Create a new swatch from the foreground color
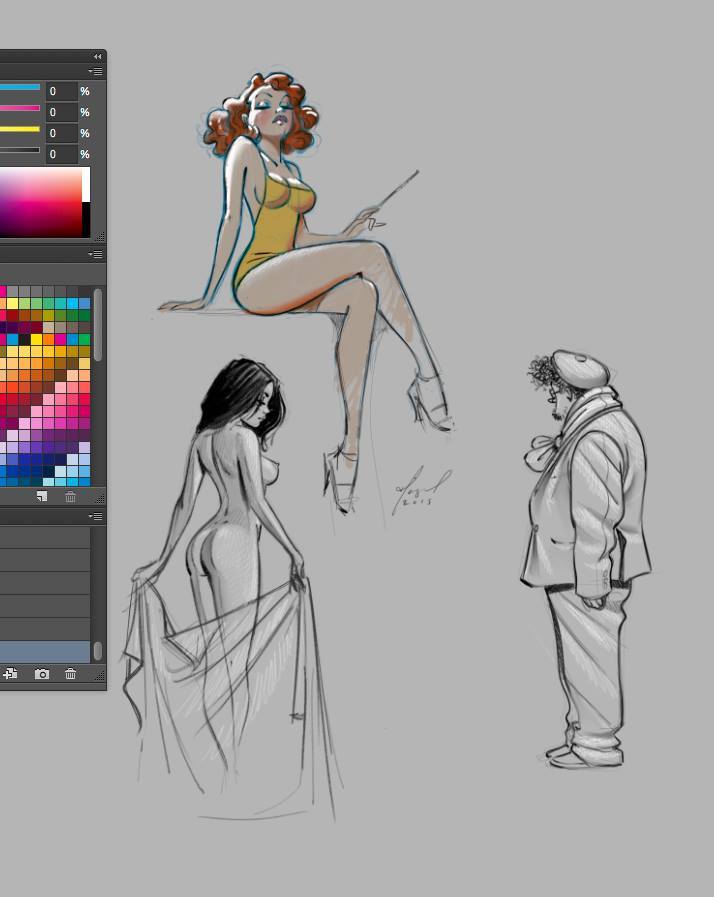Viewport: 714px width, 897px height. tap(42, 497)
